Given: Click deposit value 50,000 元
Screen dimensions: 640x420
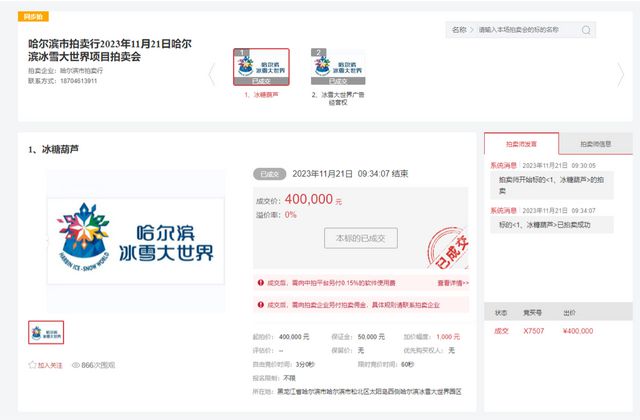Looking at the screenshot, I should [371, 337].
